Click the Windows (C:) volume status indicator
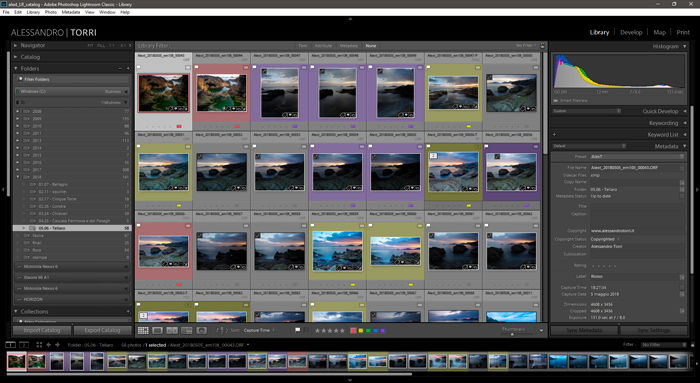This screenshot has width=700, height=383. coord(18,92)
